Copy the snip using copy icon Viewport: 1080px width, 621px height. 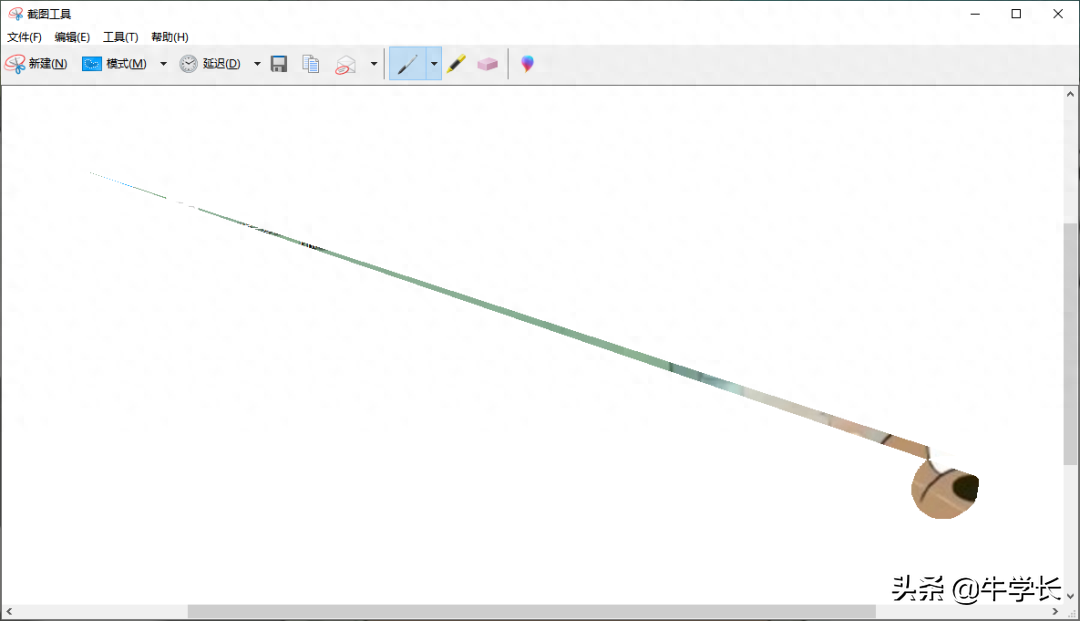[311, 64]
